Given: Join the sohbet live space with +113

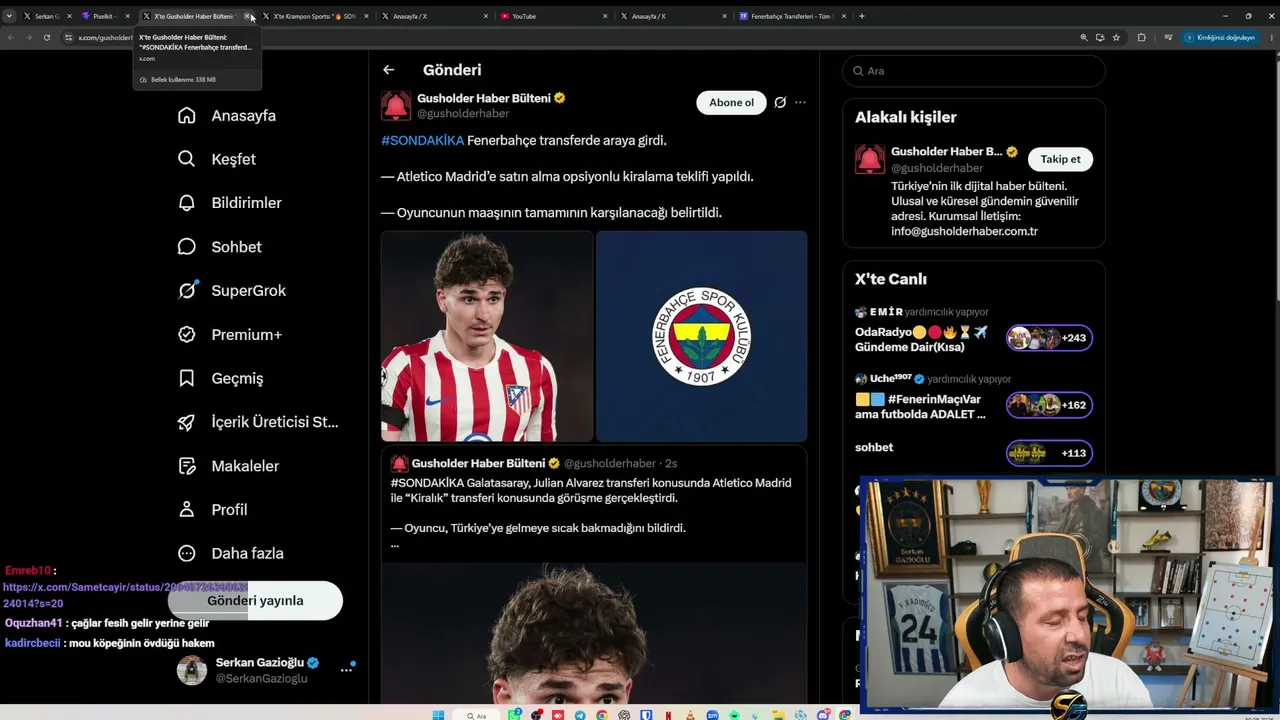Looking at the screenshot, I should coord(1049,453).
